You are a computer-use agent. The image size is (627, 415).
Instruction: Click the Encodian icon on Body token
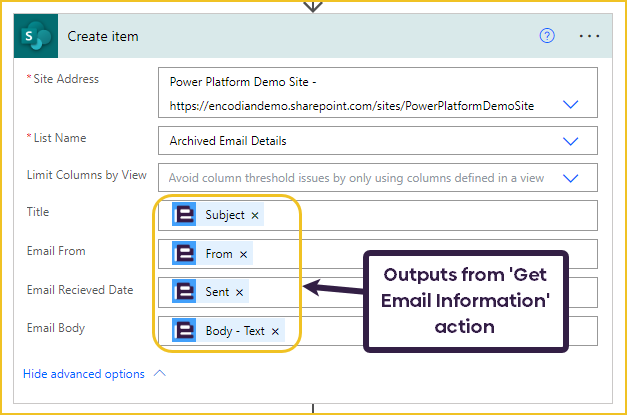click(x=184, y=330)
